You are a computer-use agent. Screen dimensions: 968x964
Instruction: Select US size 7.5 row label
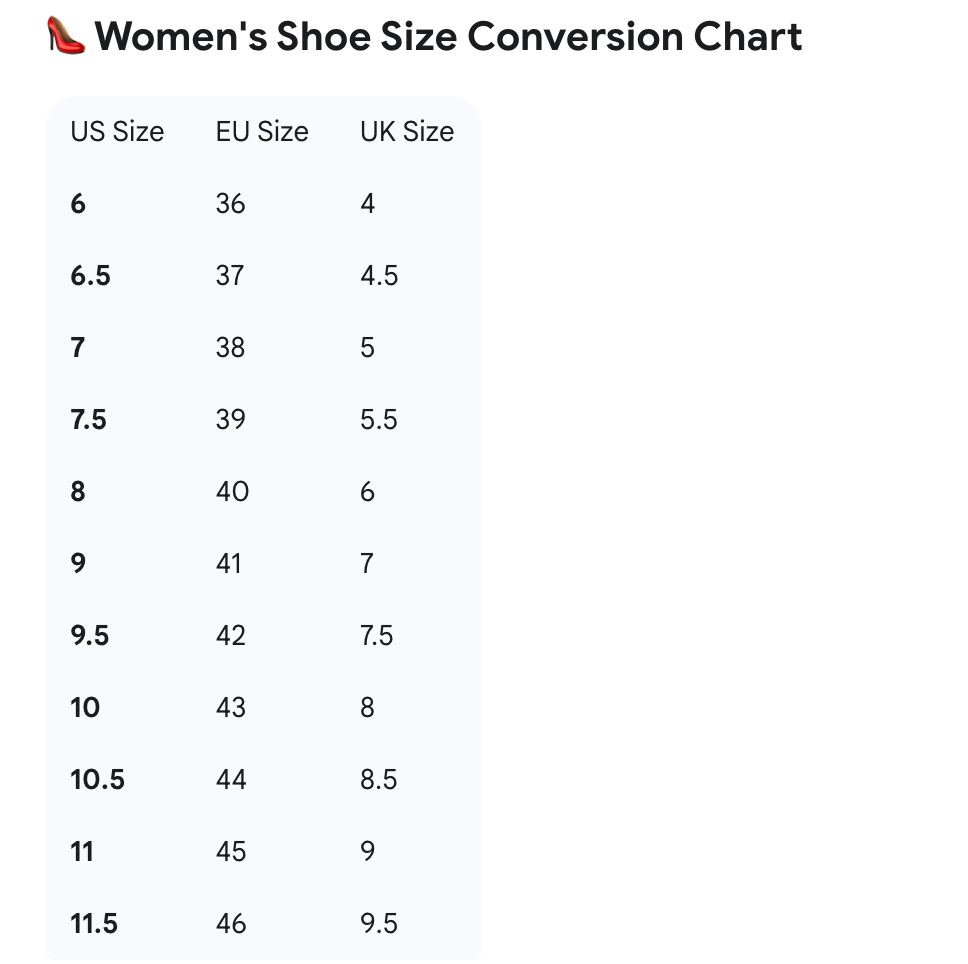(88, 420)
